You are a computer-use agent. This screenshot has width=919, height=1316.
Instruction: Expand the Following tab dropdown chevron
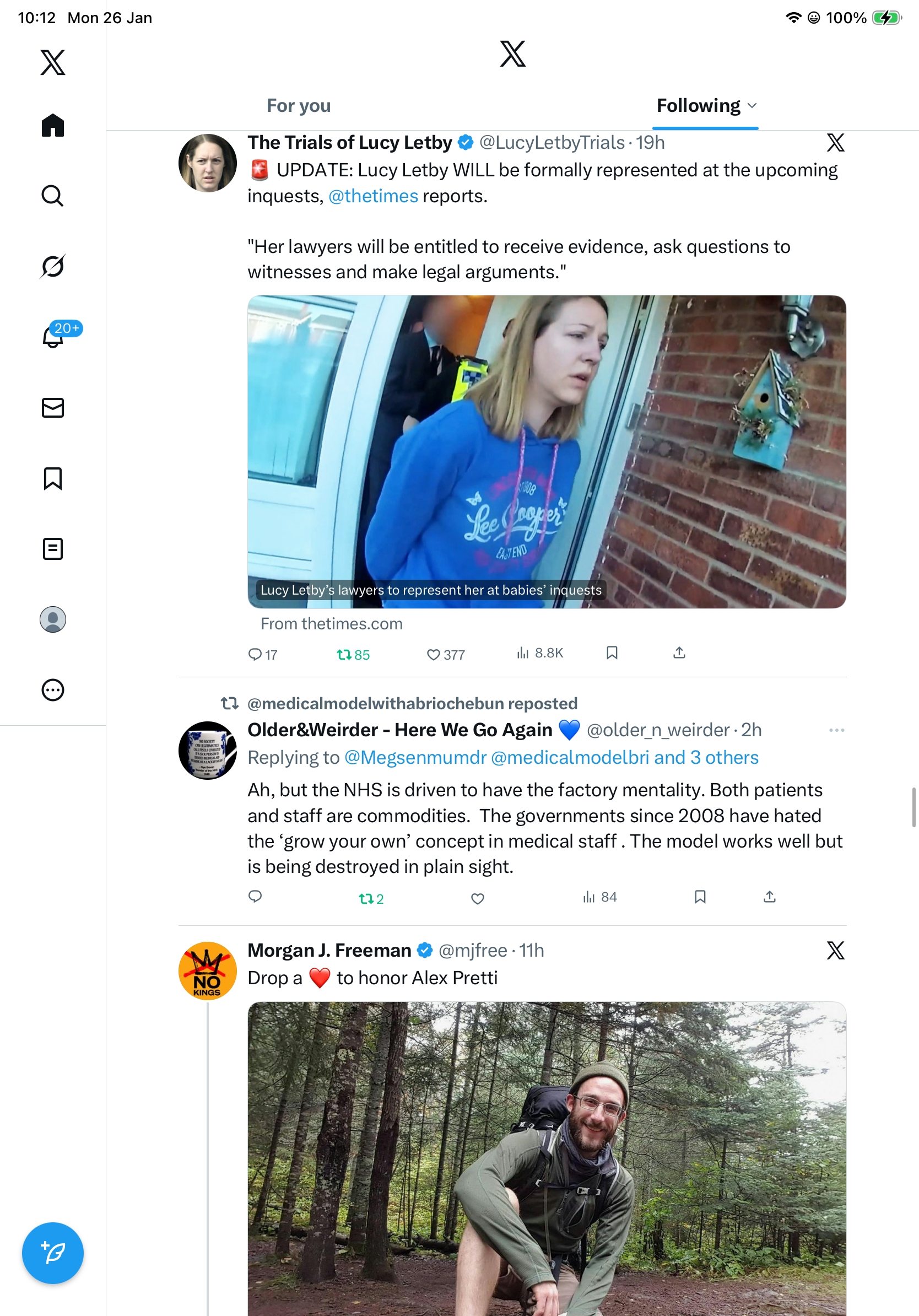[753, 105]
